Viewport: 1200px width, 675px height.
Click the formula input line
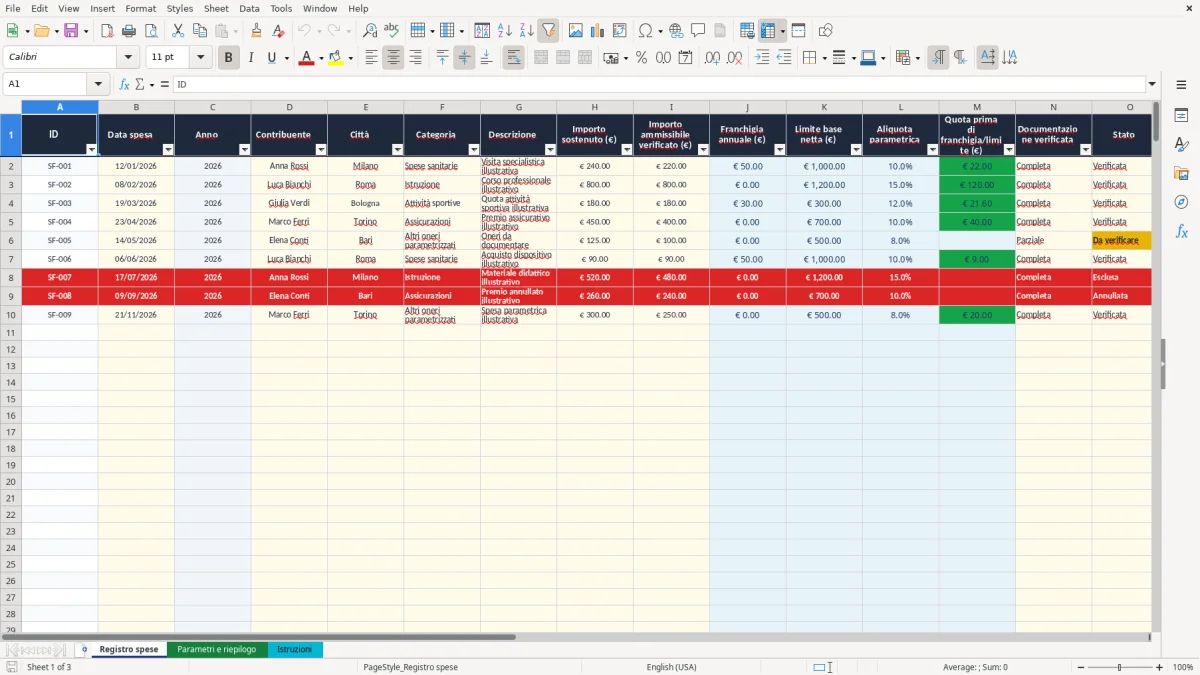pos(658,84)
